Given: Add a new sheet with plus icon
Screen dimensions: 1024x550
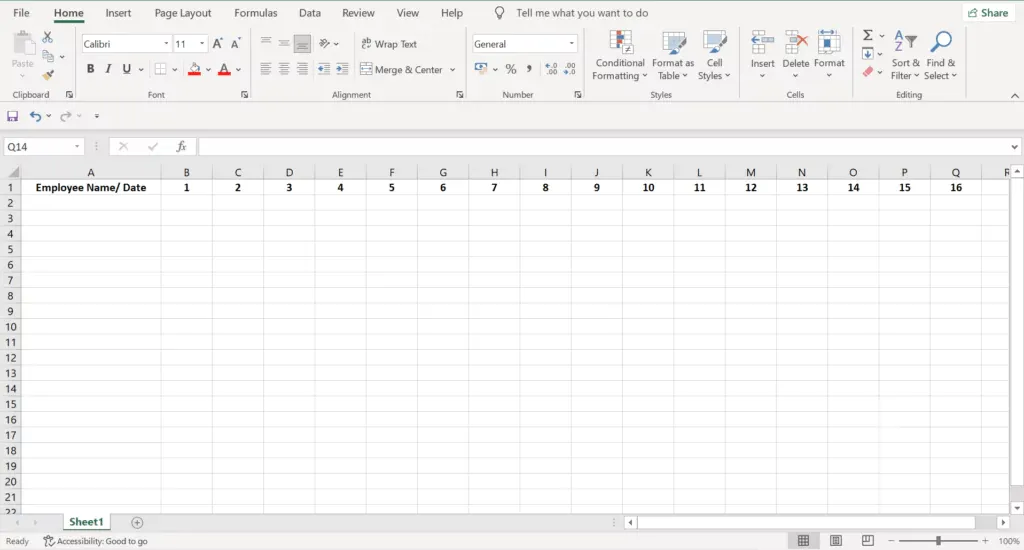Looking at the screenshot, I should point(137,523).
